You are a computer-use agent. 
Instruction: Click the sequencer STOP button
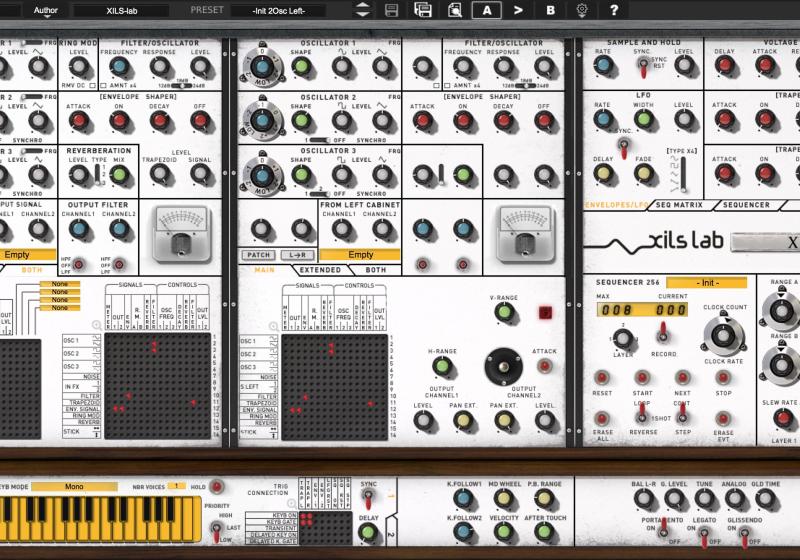[723, 378]
